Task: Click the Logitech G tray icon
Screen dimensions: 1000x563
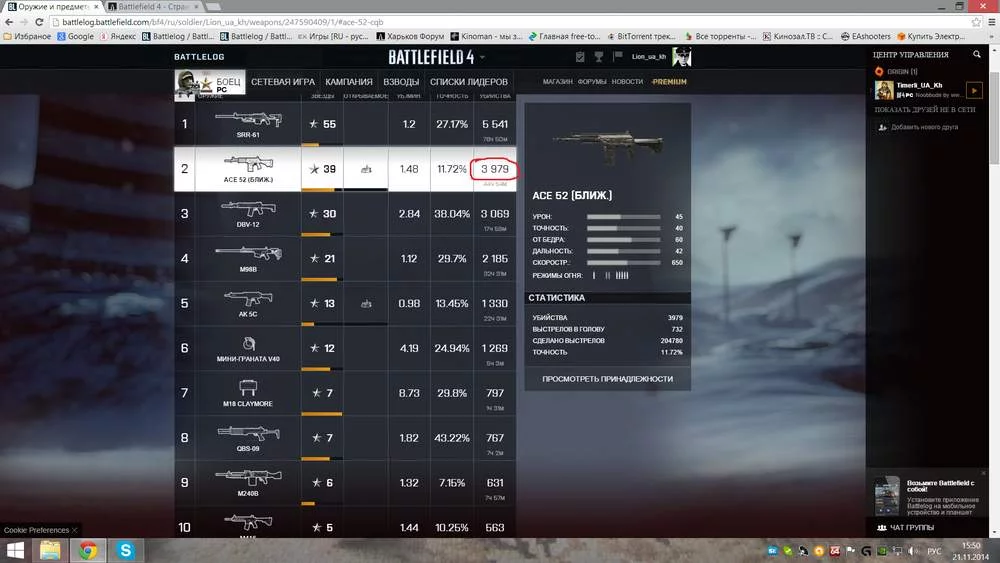Action: coord(866,551)
